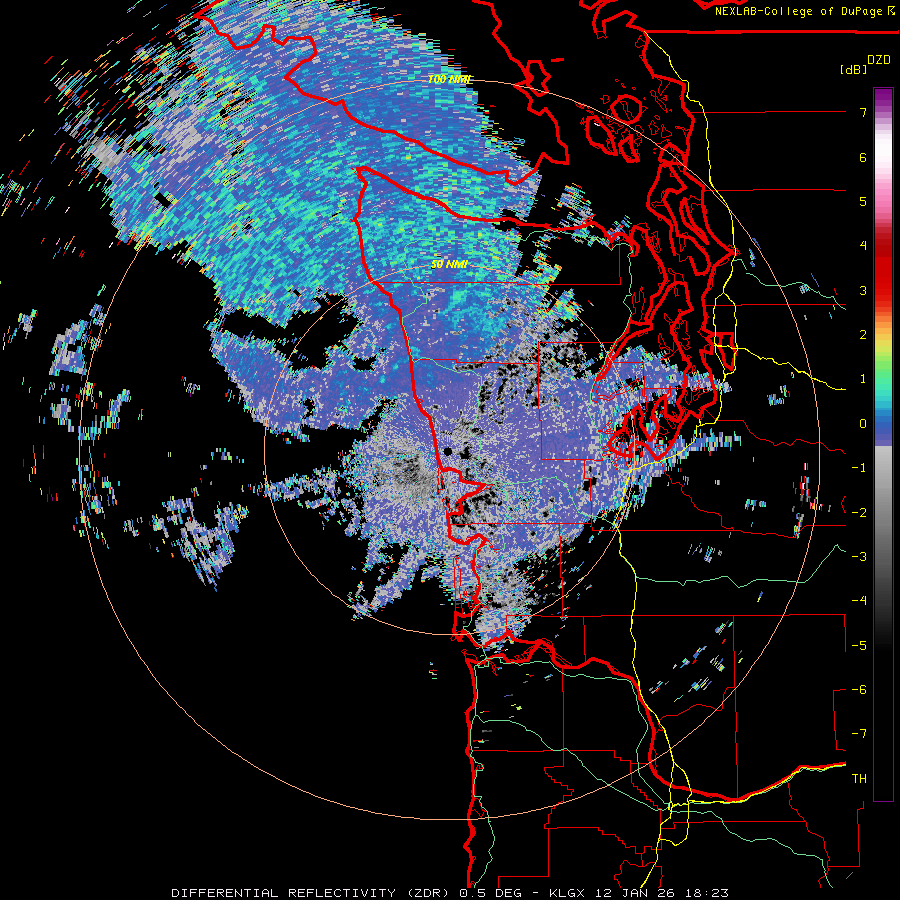The image size is (900, 900).
Task: Select the 1 value on color scale
Action: [x=863, y=379]
